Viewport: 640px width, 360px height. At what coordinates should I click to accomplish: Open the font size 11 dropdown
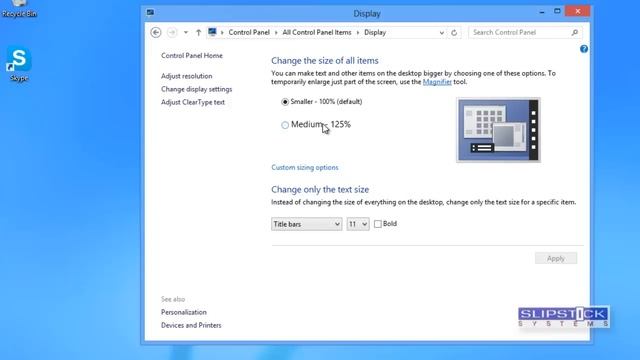click(358, 224)
